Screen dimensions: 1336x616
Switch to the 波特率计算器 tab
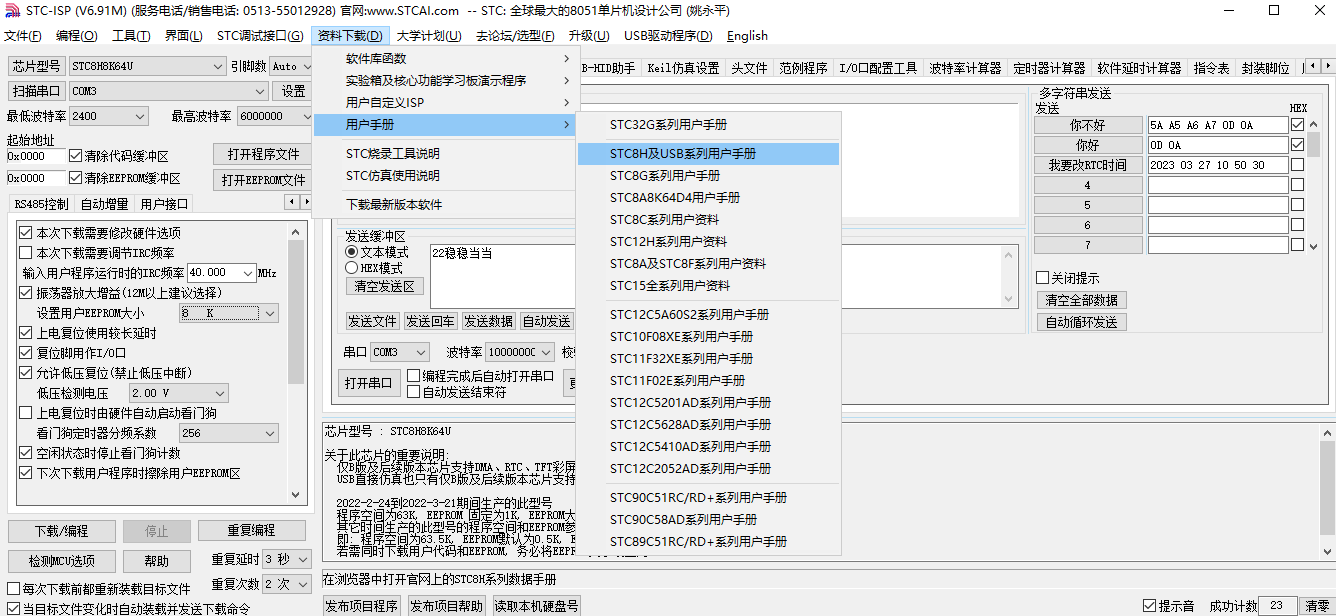[x=965, y=68]
